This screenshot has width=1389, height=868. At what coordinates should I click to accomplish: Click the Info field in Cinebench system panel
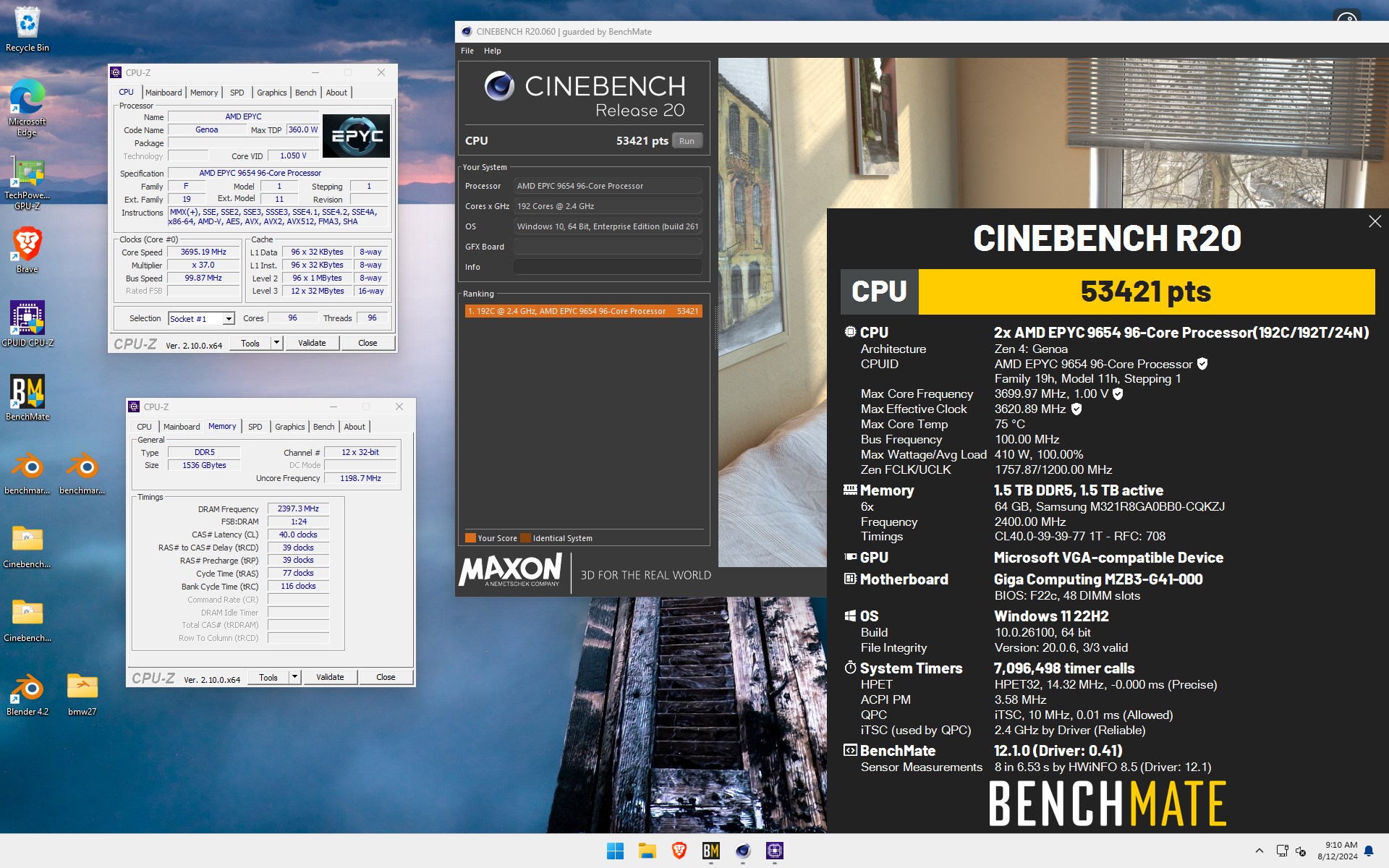608,267
